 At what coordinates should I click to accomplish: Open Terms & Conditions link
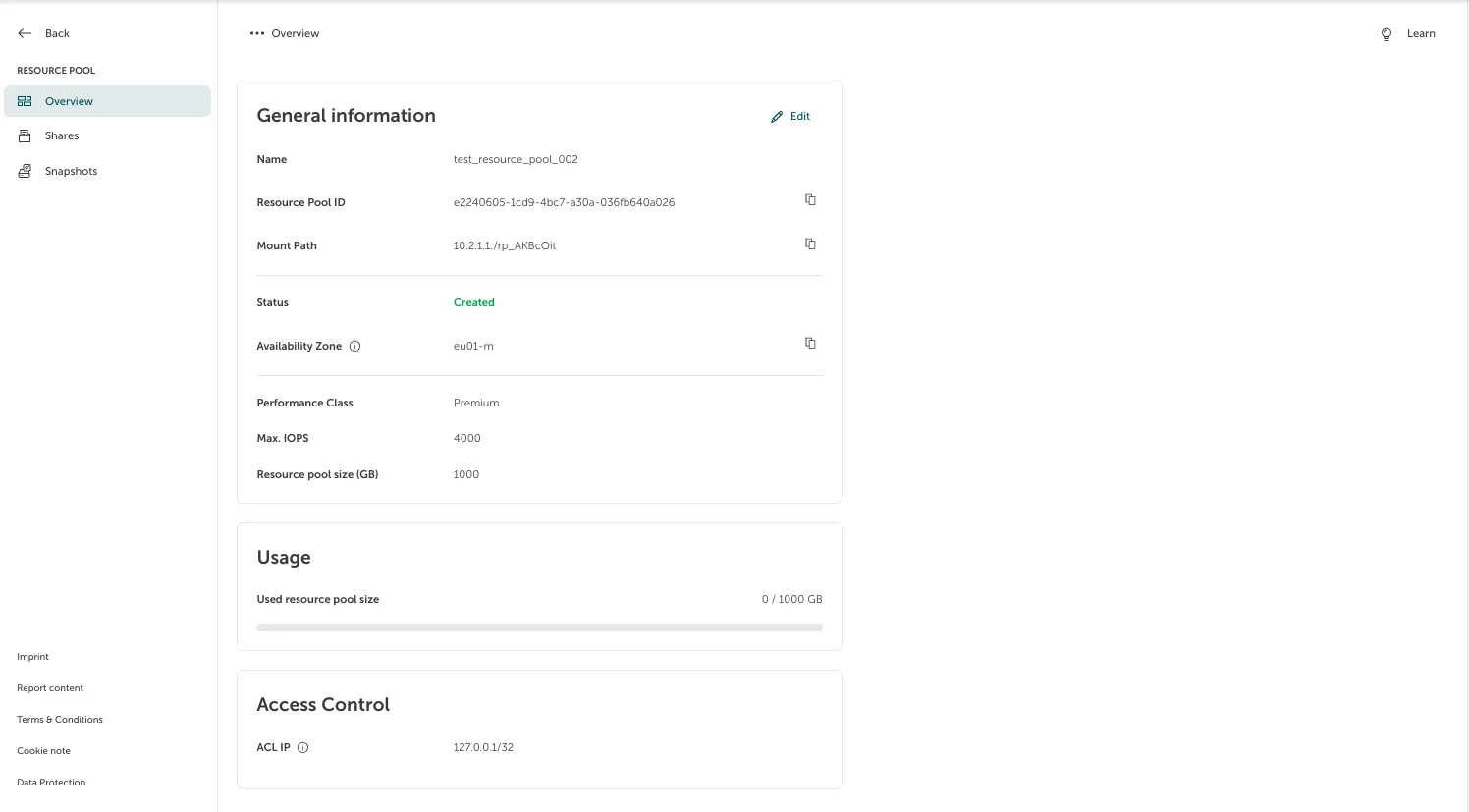click(60, 720)
